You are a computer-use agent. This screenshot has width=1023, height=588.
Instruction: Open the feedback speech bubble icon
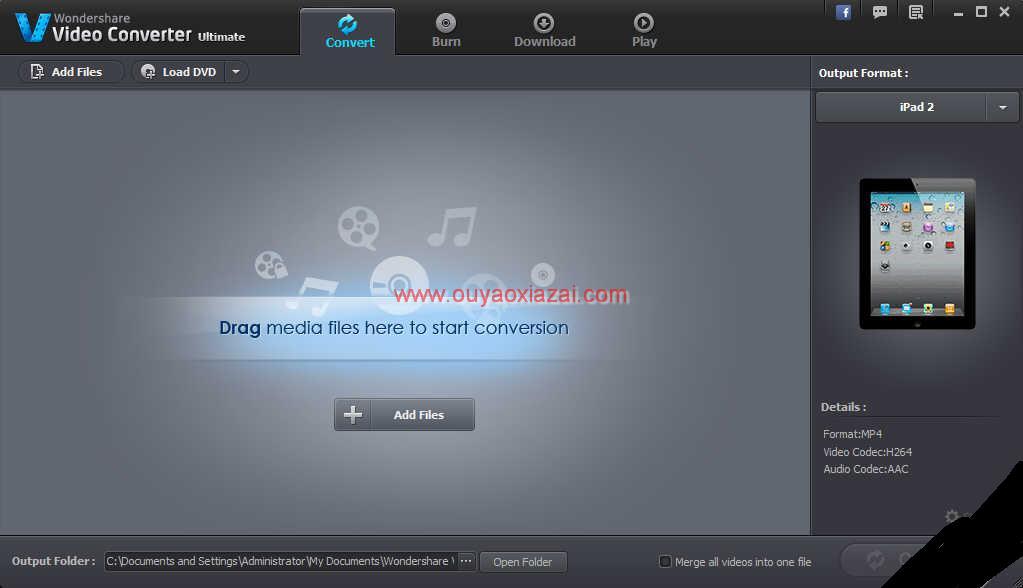click(879, 12)
